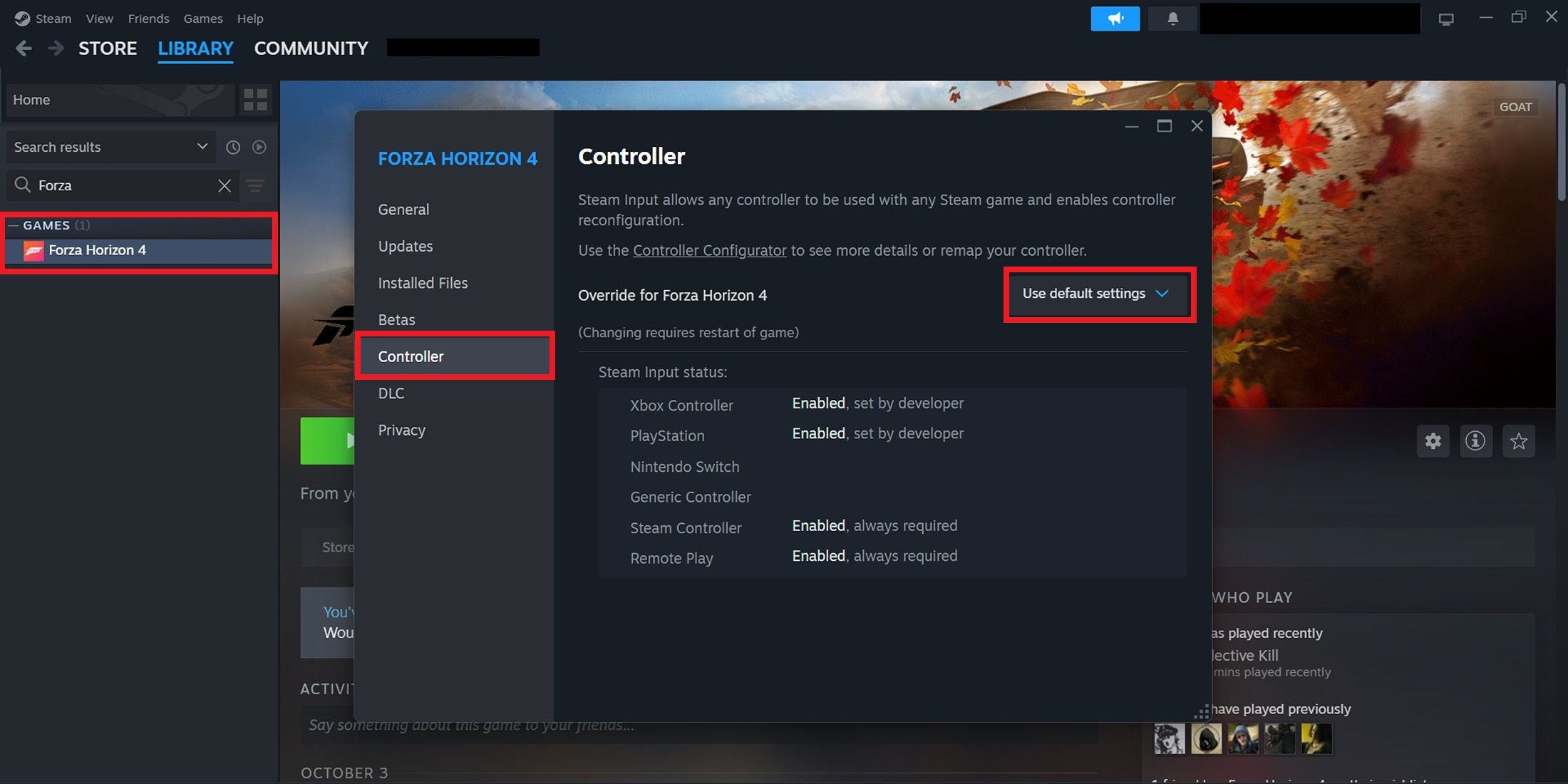Expand the search results filter dropdown
The height and width of the screenshot is (784, 1568).
[199, 146]
